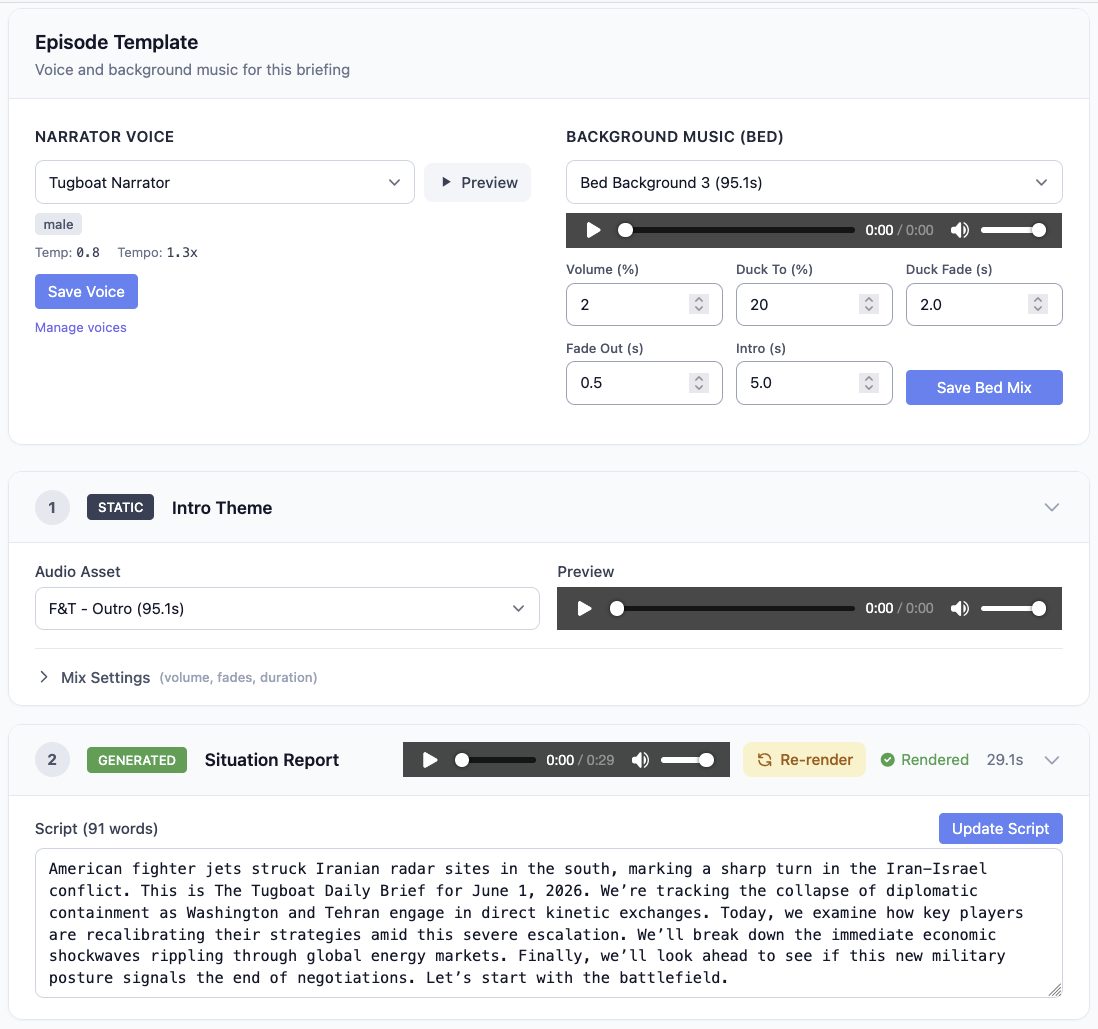The image size is (1098, 1029).
Task: Open the Narrator Voice dropdown
Action: (225, 183)
